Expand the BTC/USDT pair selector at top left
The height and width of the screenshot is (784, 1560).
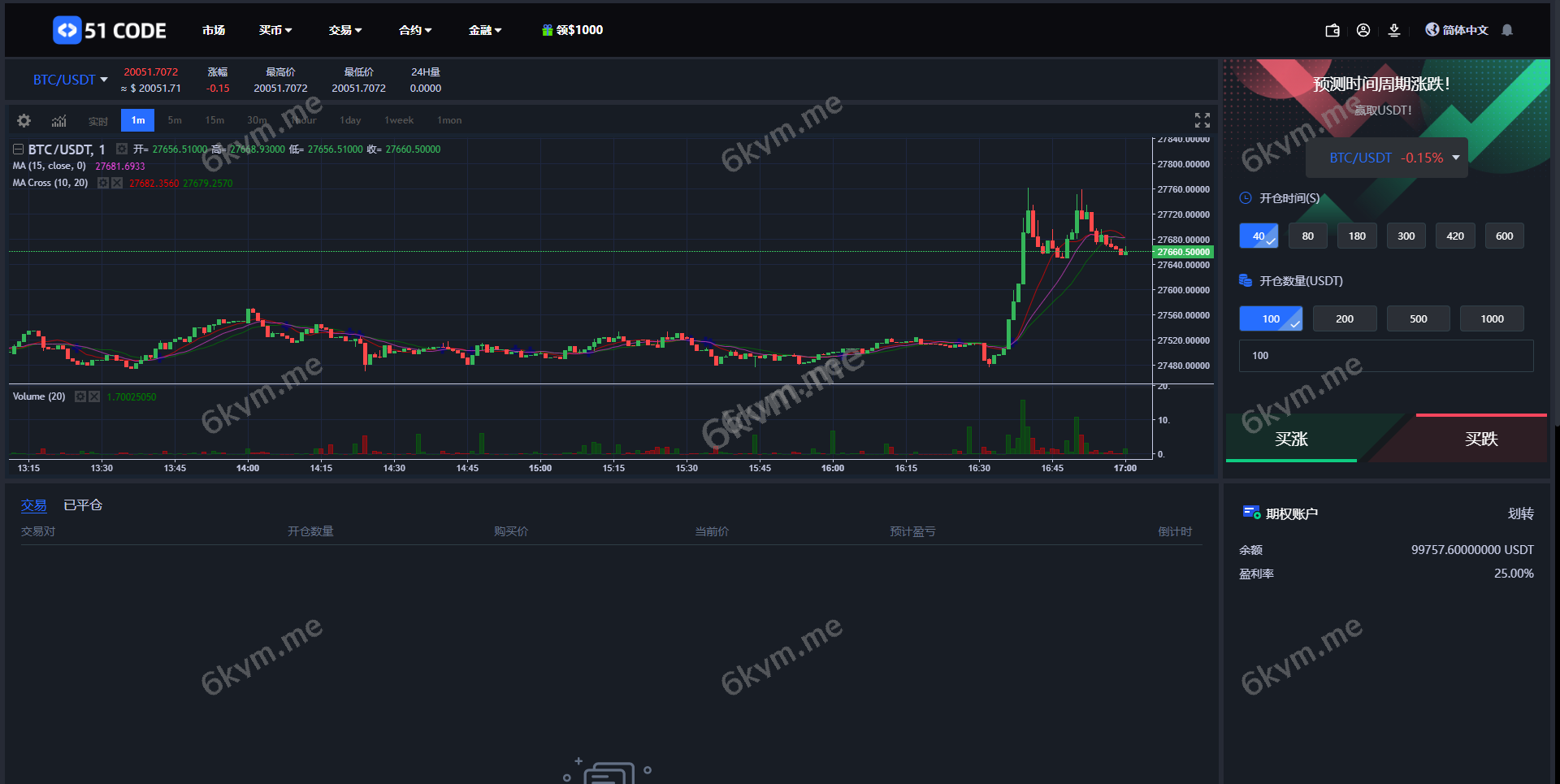pyautogui.click(x=70, y=80)
